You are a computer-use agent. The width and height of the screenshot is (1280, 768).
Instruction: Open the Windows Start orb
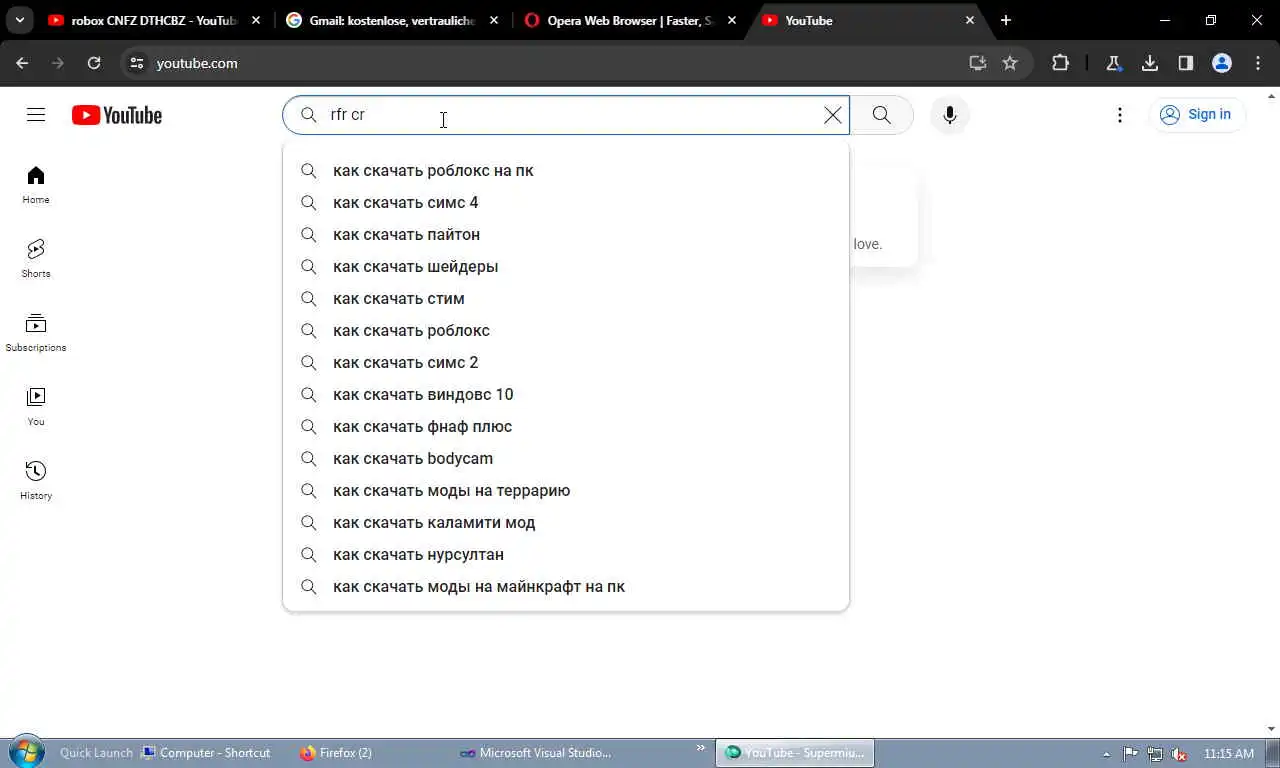point(25,752)
